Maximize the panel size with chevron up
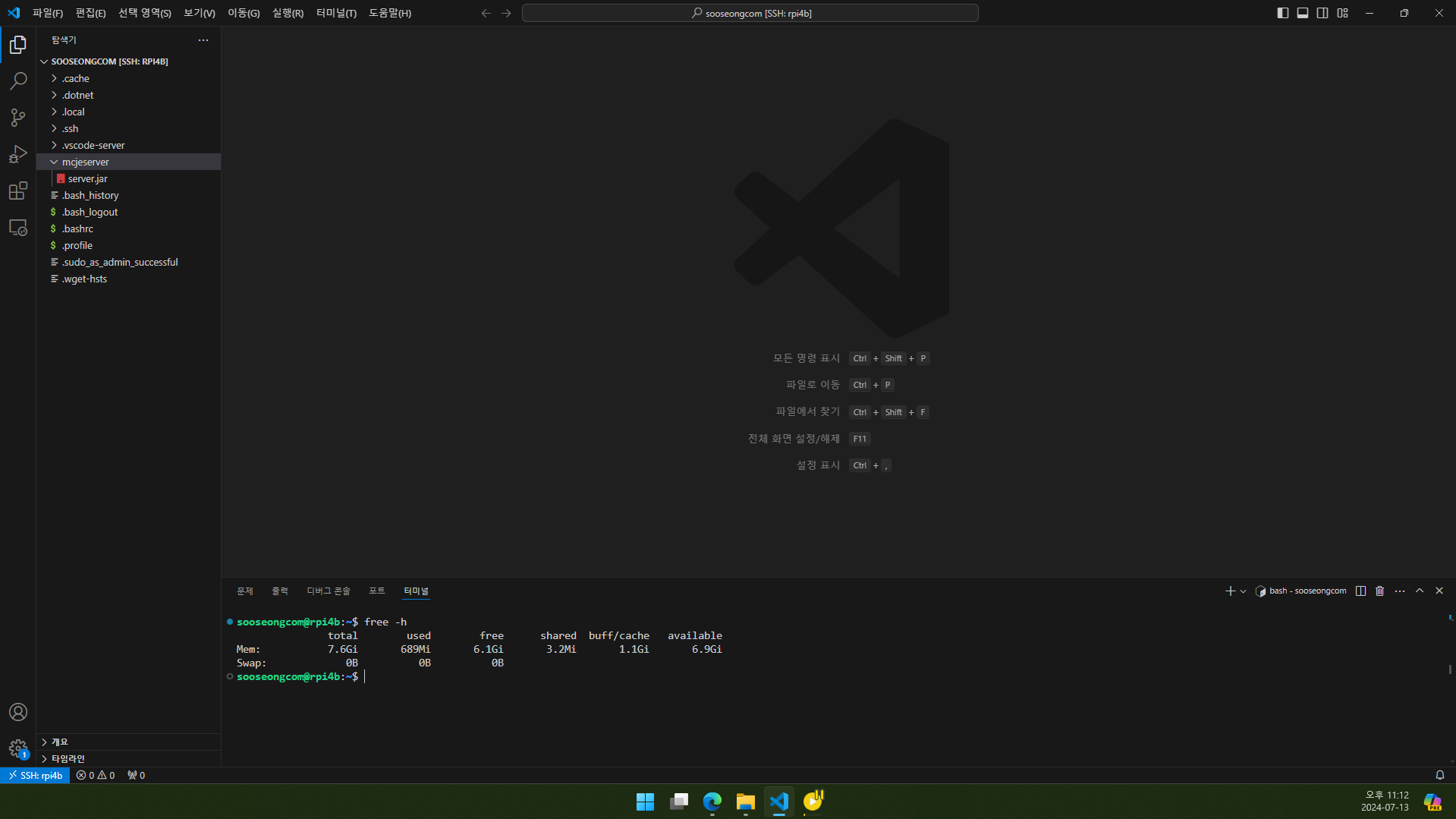This screenshot has width=1456, height=819. tap(1420, 591)
